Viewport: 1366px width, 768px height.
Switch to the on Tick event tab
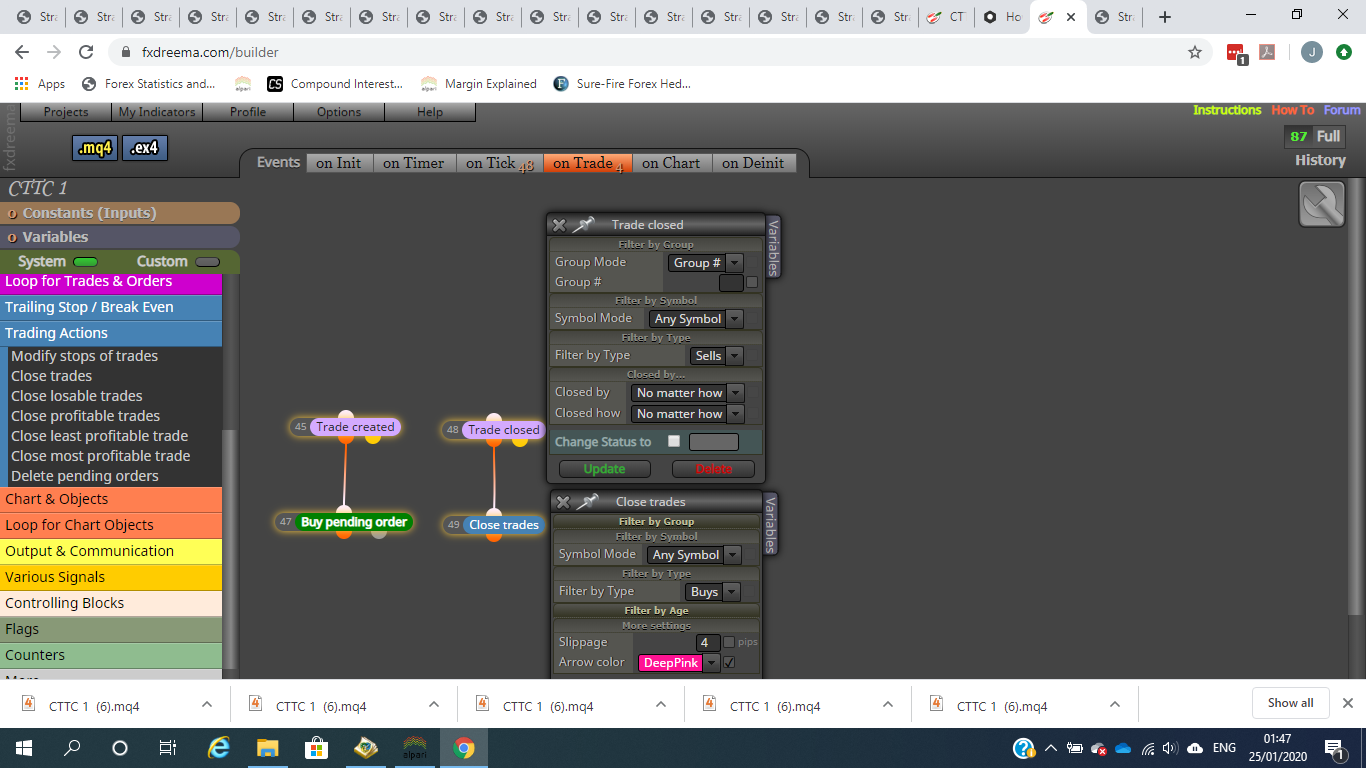coord(500,163)
